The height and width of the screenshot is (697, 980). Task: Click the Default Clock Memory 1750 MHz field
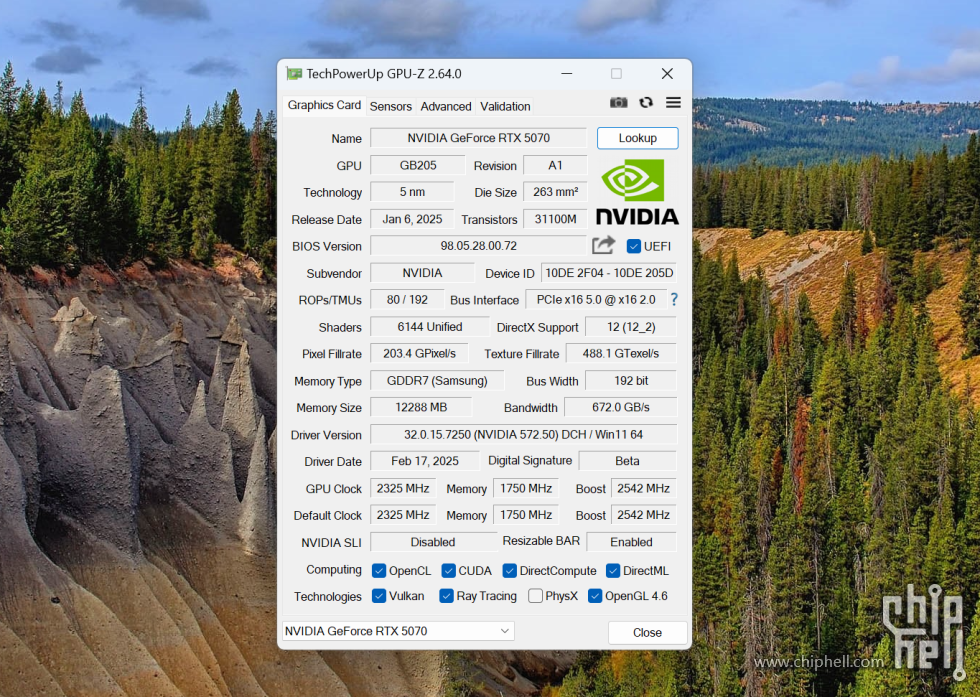pyautogui.click(x=526, y=515)
